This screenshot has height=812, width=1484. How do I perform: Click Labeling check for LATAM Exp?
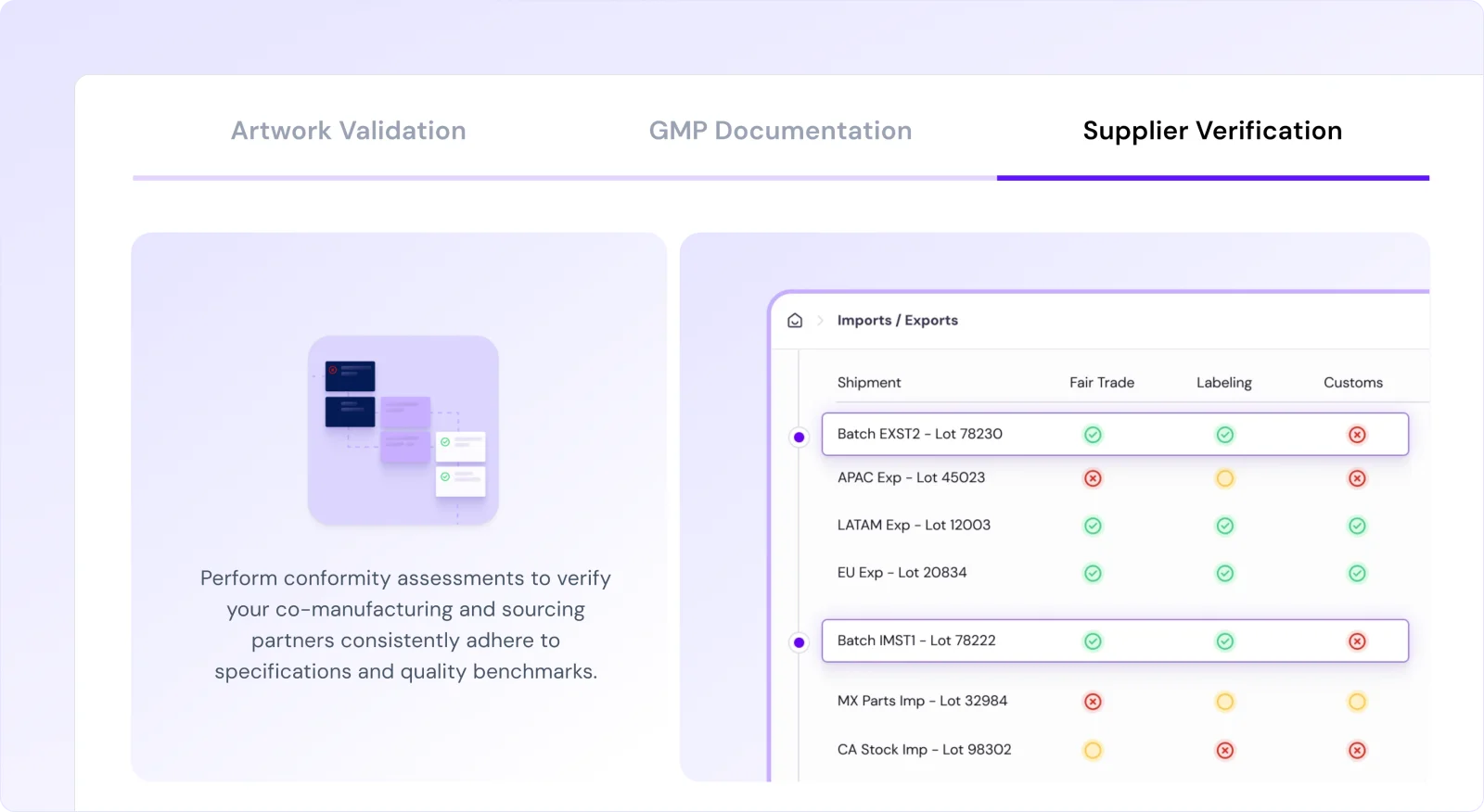point(1224,526)
